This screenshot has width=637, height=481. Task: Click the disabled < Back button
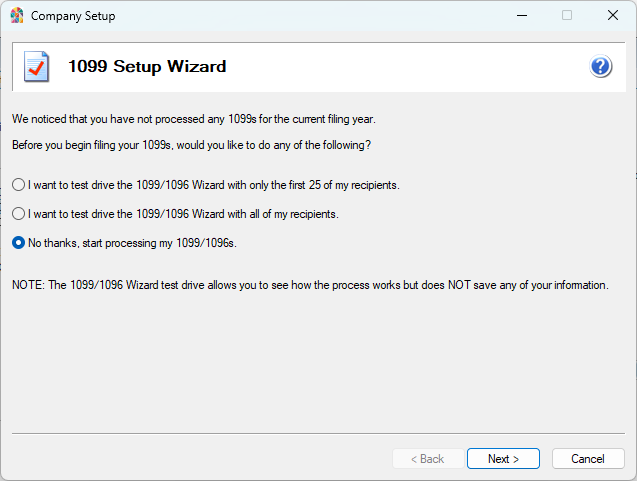[x=426, y=459]
